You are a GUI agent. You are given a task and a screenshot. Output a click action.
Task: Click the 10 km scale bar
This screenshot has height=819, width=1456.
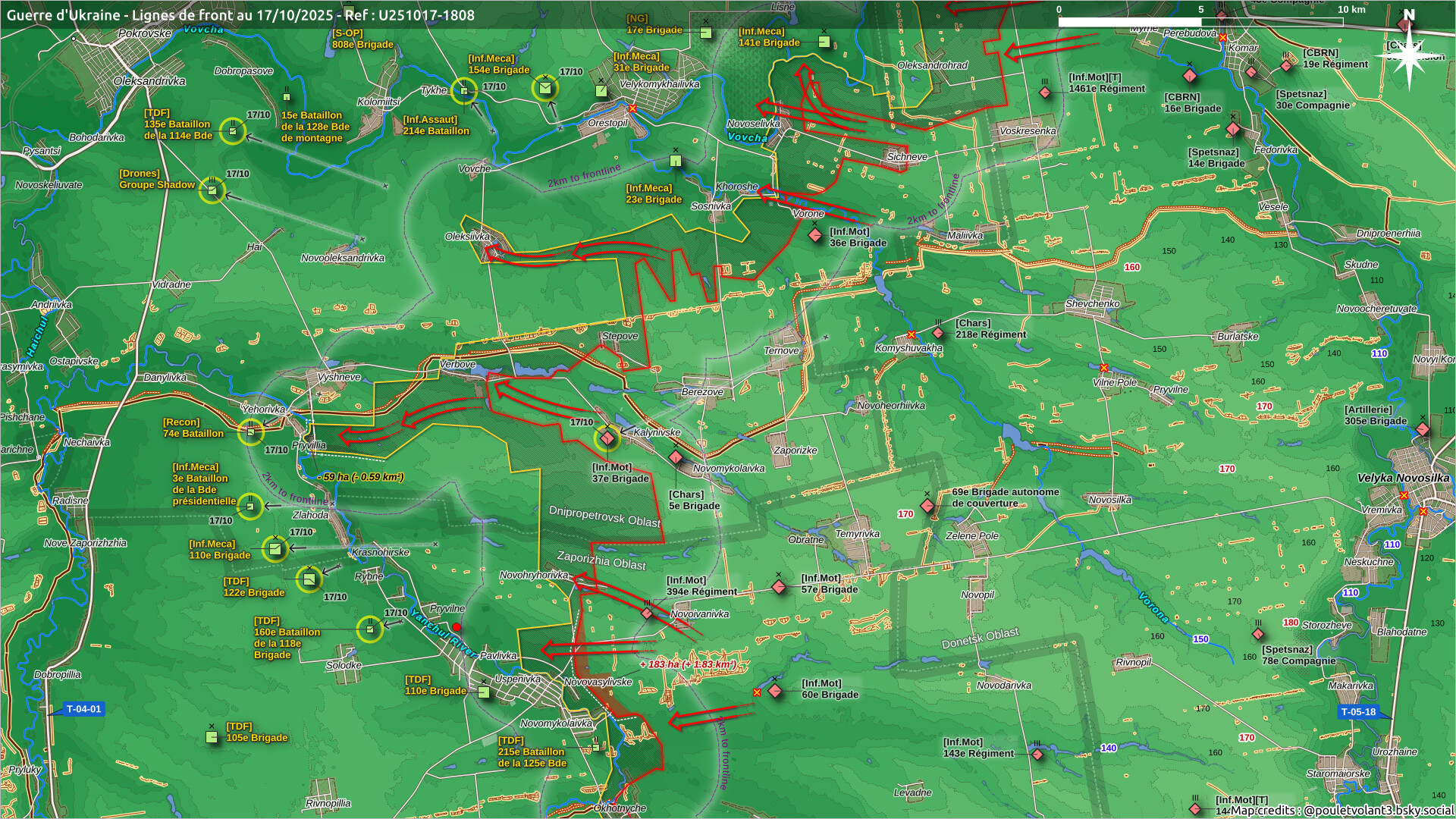(1200, 21)
